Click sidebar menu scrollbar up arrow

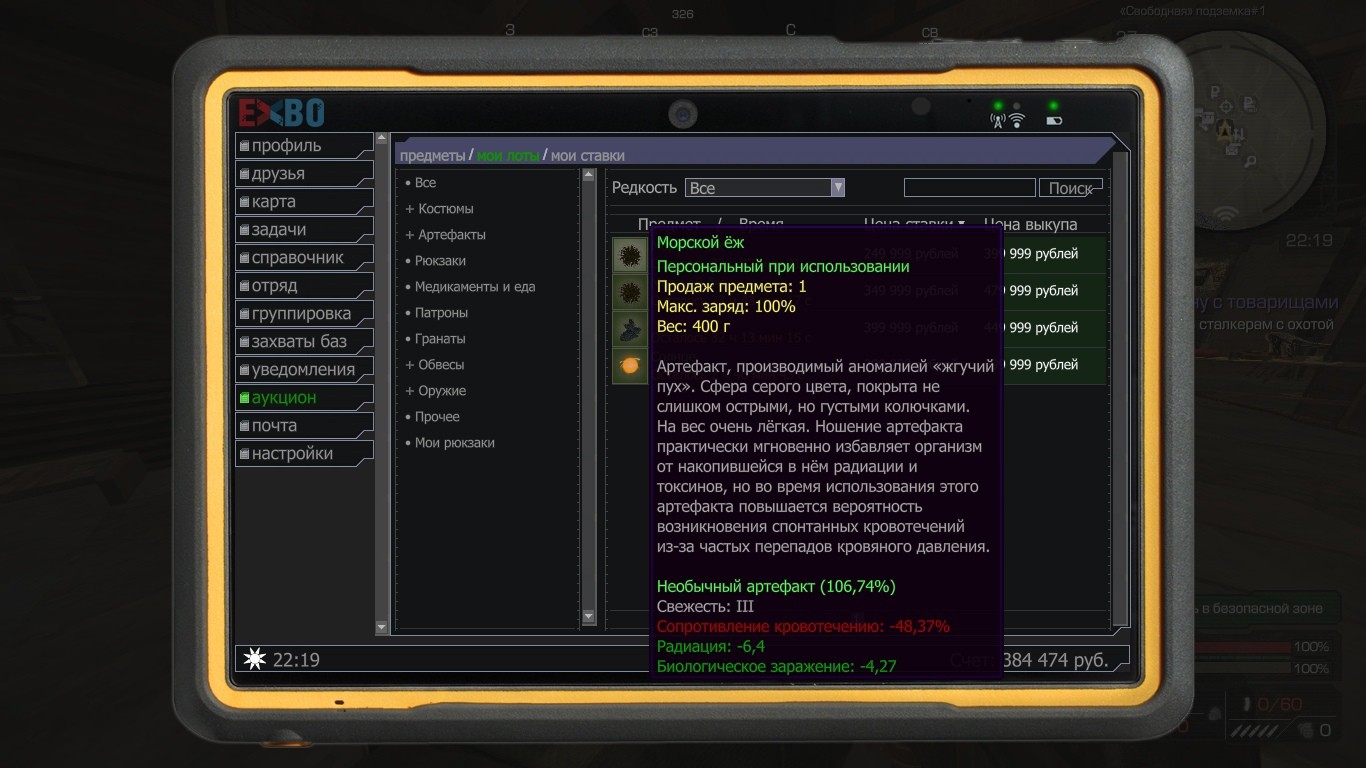click(381, 138)
